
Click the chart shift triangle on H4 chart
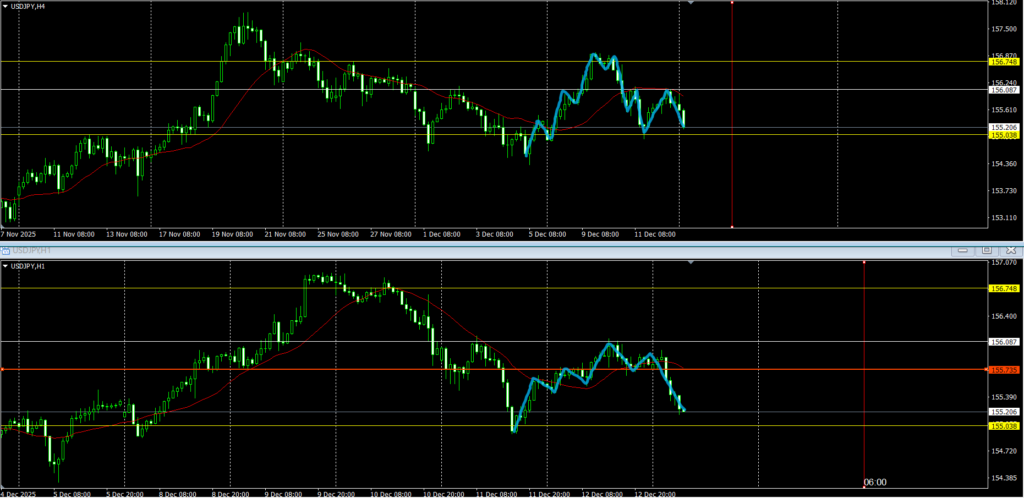(x=691, y=3)
